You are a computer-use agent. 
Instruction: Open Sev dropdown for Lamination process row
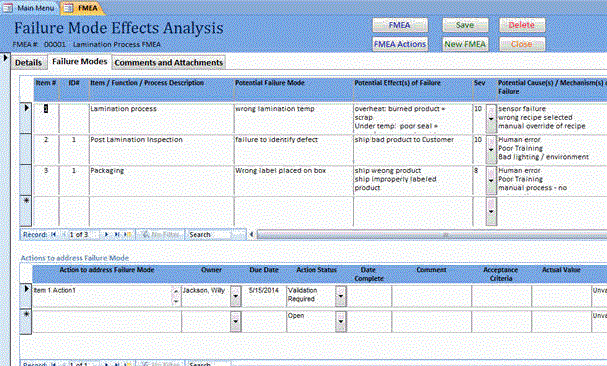click(491, 119)
